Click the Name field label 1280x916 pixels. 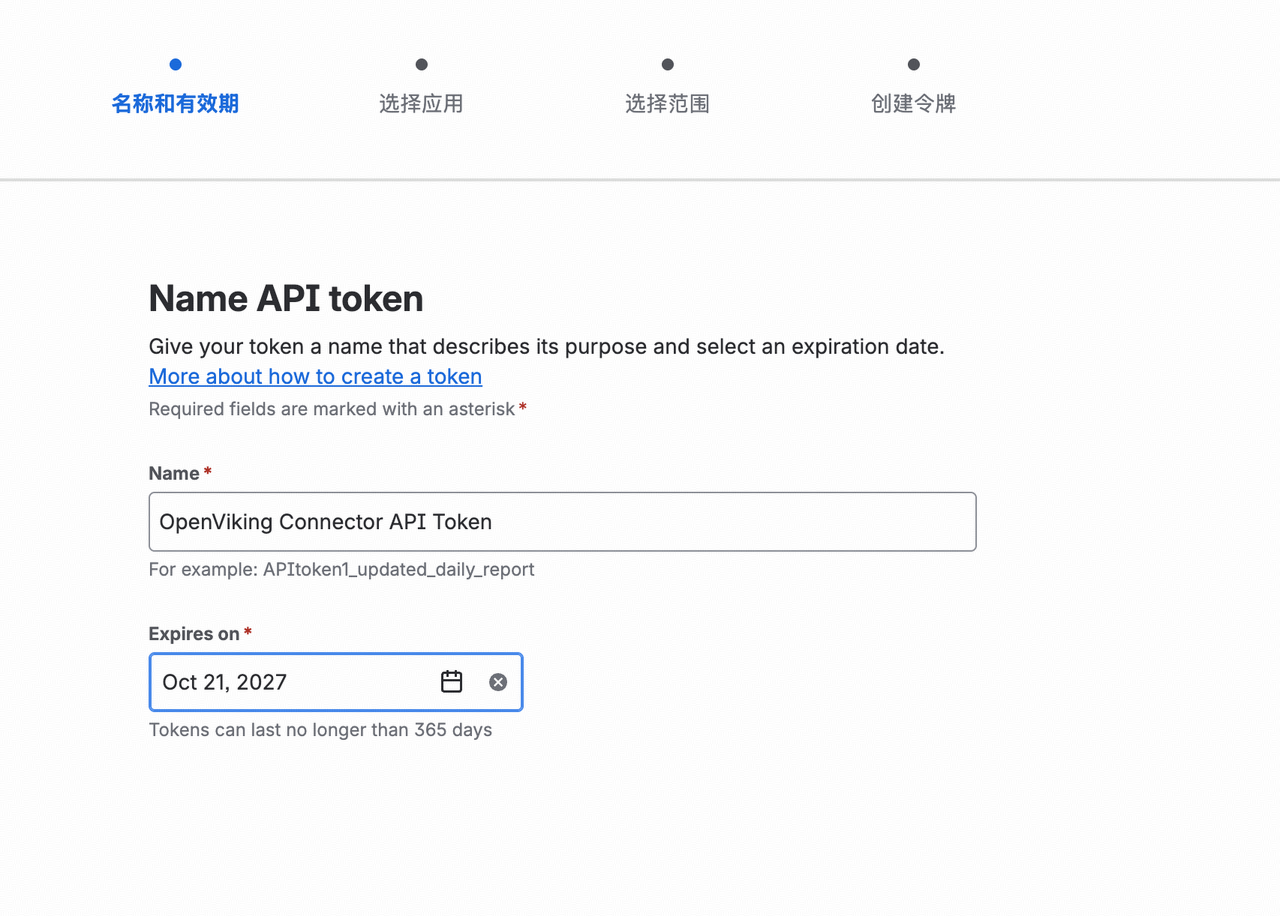(x=180, y=473)
